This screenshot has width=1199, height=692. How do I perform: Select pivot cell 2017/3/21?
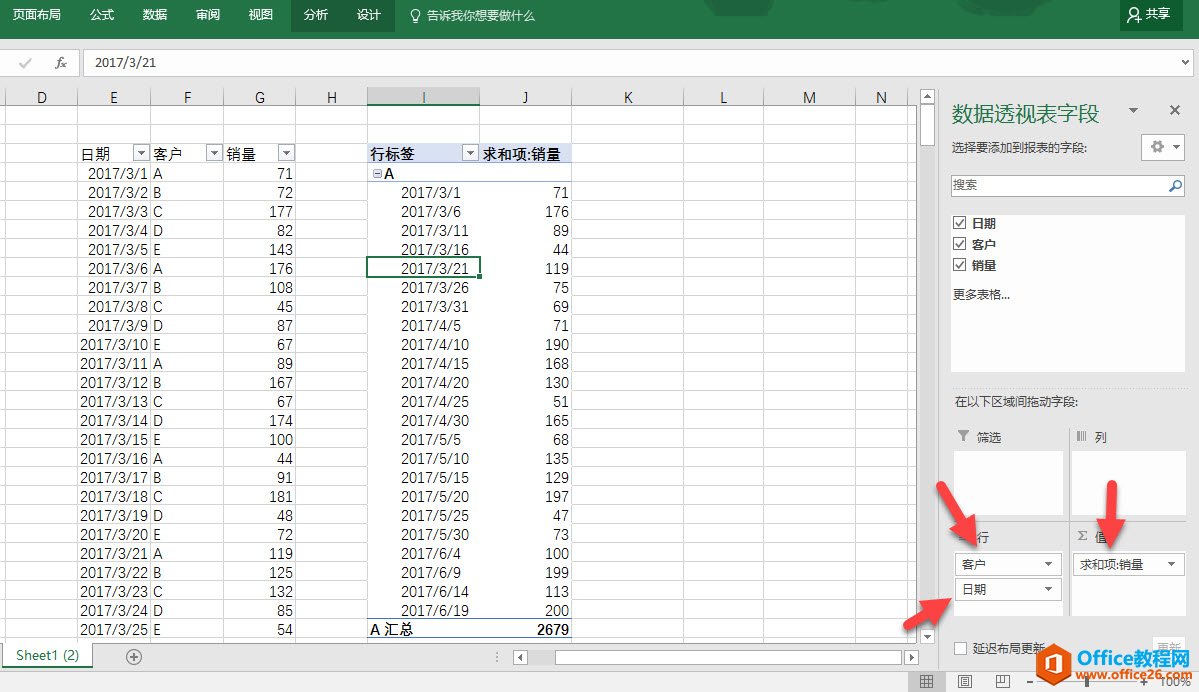(x=424, y=268)
